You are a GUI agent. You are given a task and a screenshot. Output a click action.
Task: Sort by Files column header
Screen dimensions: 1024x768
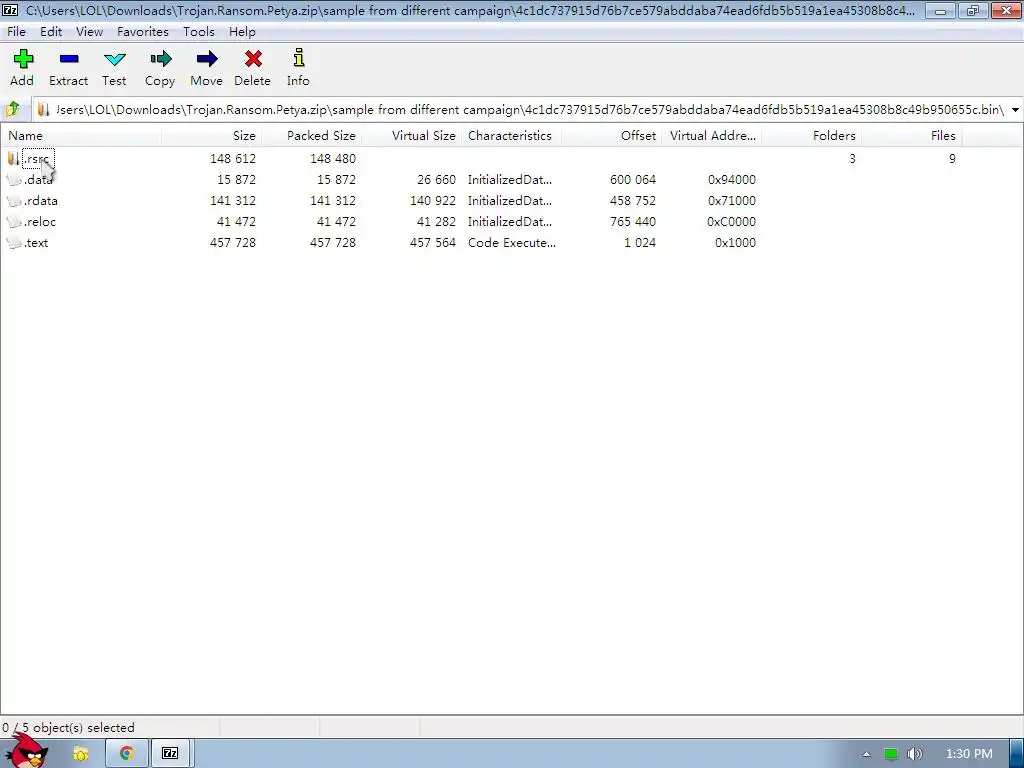pos(911,136)
